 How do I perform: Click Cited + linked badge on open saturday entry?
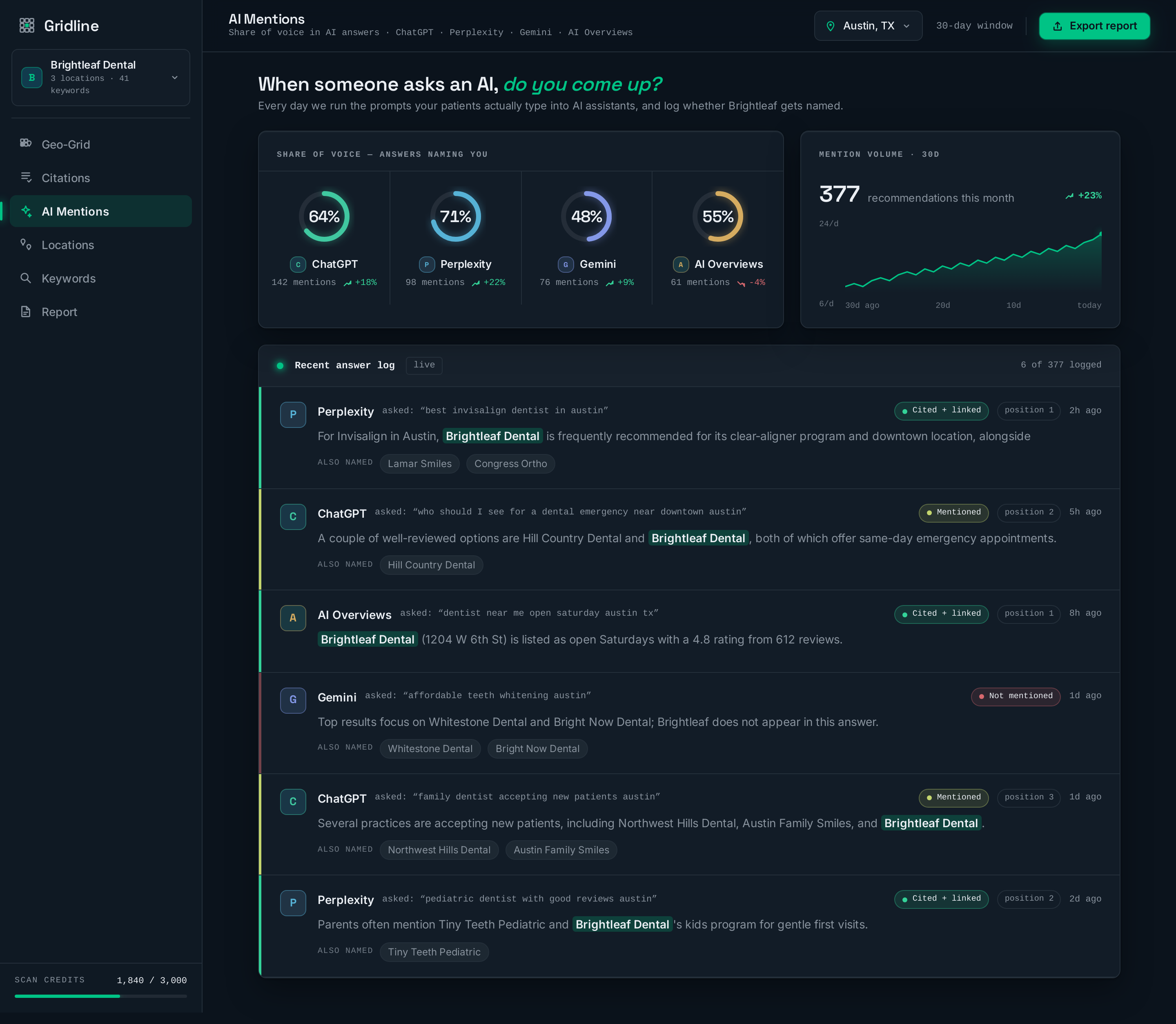941,614
